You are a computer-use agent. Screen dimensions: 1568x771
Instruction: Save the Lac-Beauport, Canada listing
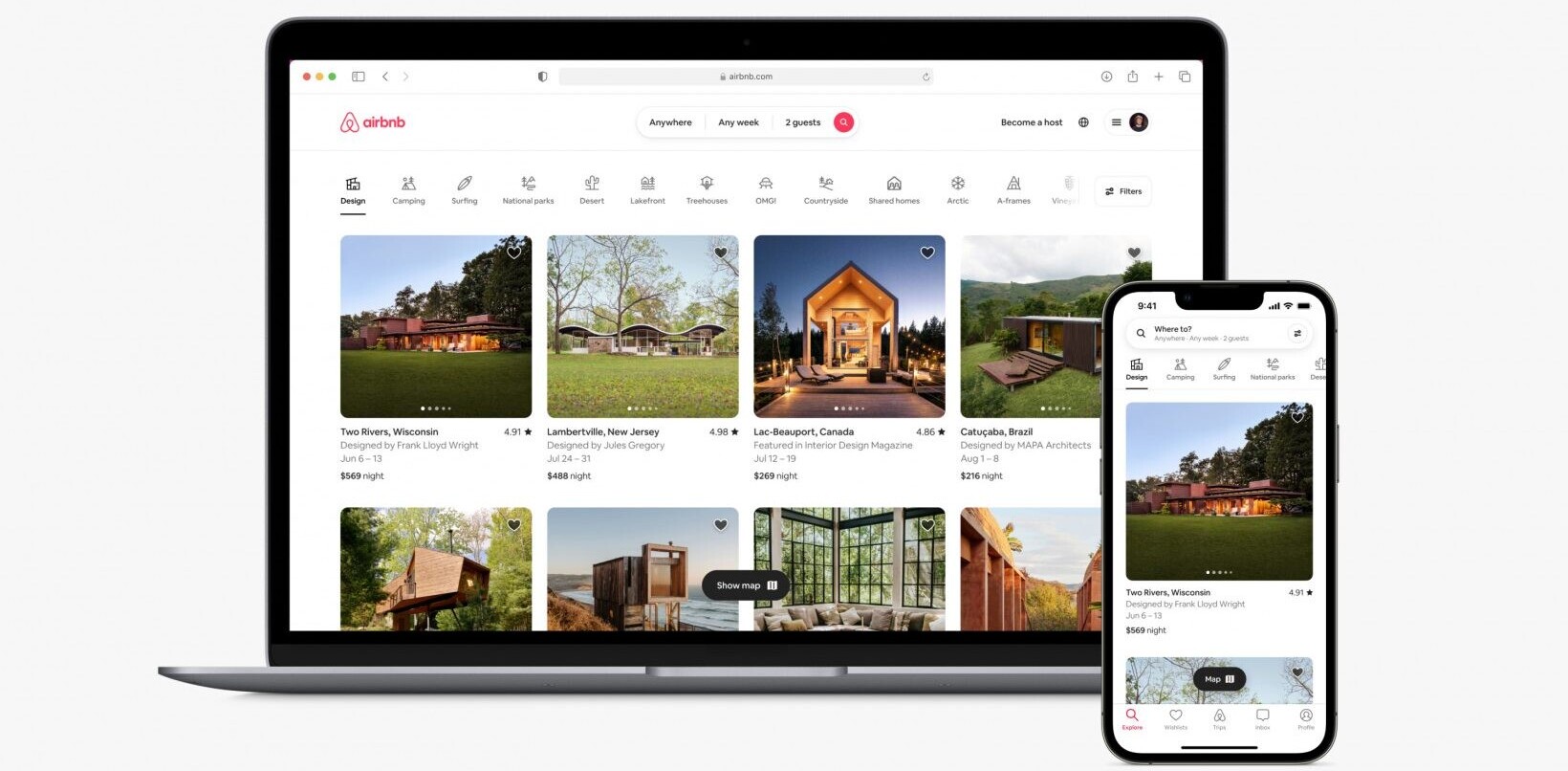927,253
